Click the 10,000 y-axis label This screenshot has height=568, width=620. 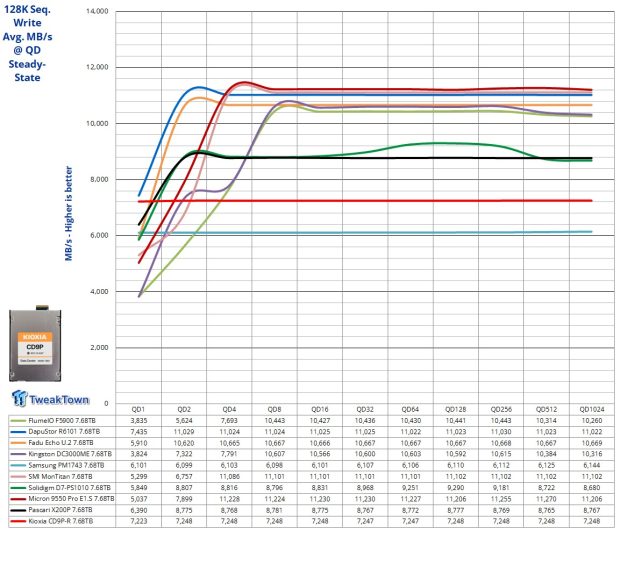(97, 123)
